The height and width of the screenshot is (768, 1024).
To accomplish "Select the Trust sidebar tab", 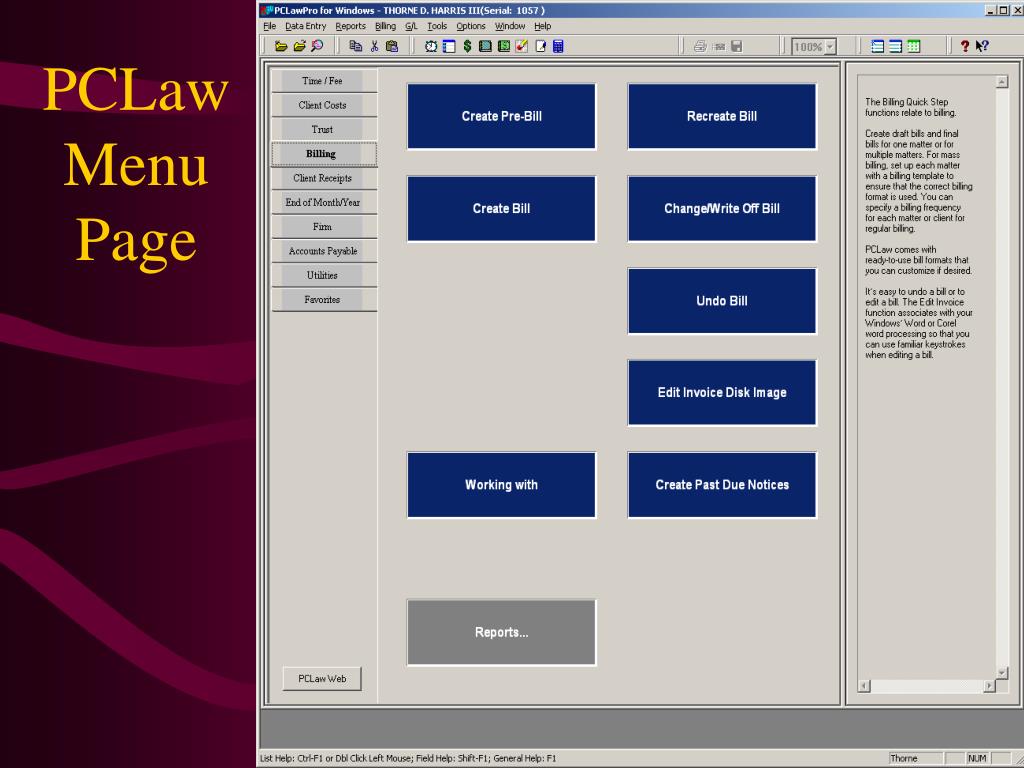I will tap(324, 129).
